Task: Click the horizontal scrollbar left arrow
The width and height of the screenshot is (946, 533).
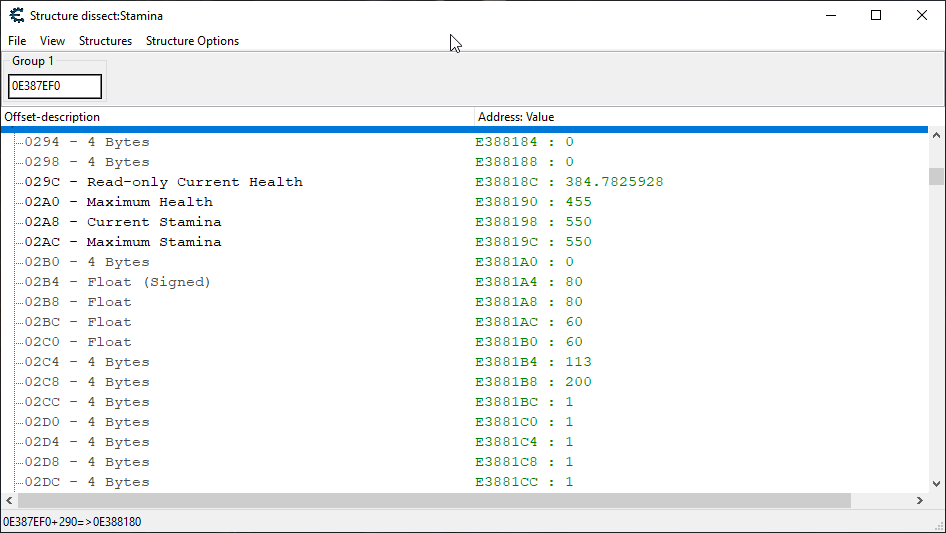Action: (x=9, y=500)
